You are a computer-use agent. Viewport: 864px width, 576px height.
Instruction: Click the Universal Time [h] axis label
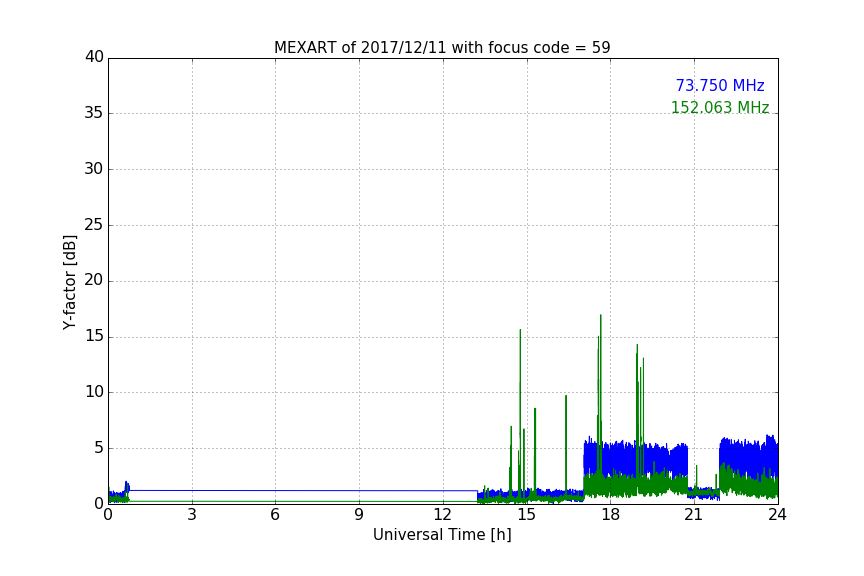442,535
